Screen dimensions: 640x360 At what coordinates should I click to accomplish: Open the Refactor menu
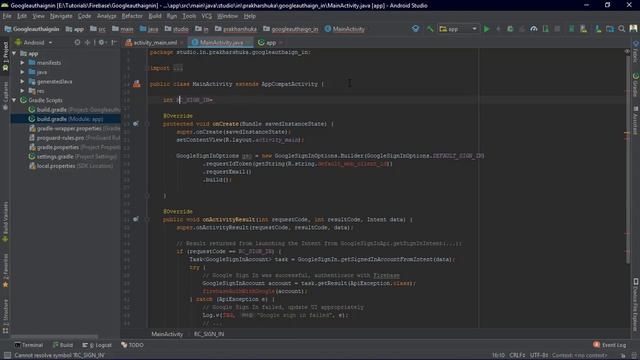(x=132, y=16)
